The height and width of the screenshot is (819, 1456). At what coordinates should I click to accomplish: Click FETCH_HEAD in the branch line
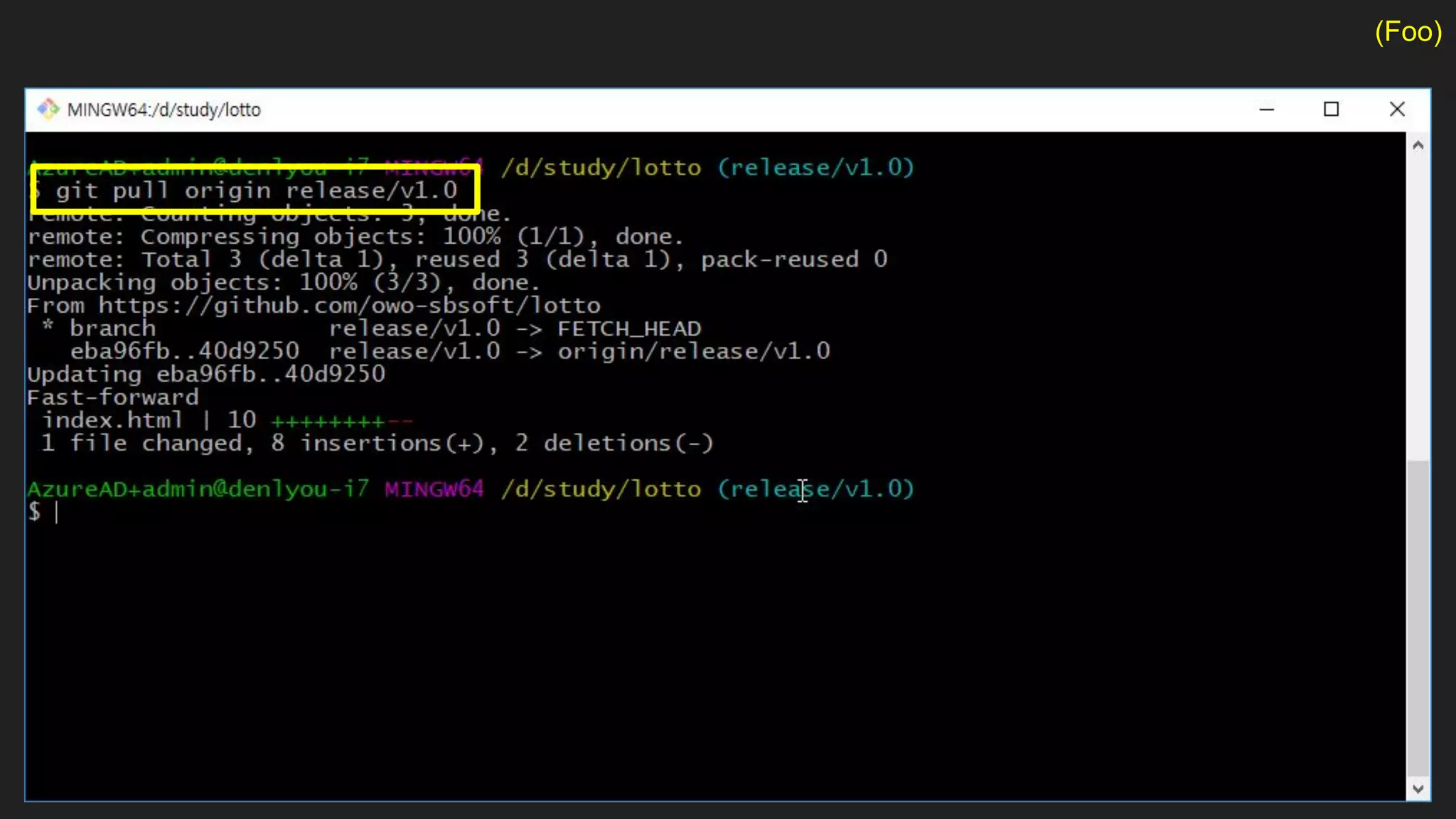(x=628, y=328)
